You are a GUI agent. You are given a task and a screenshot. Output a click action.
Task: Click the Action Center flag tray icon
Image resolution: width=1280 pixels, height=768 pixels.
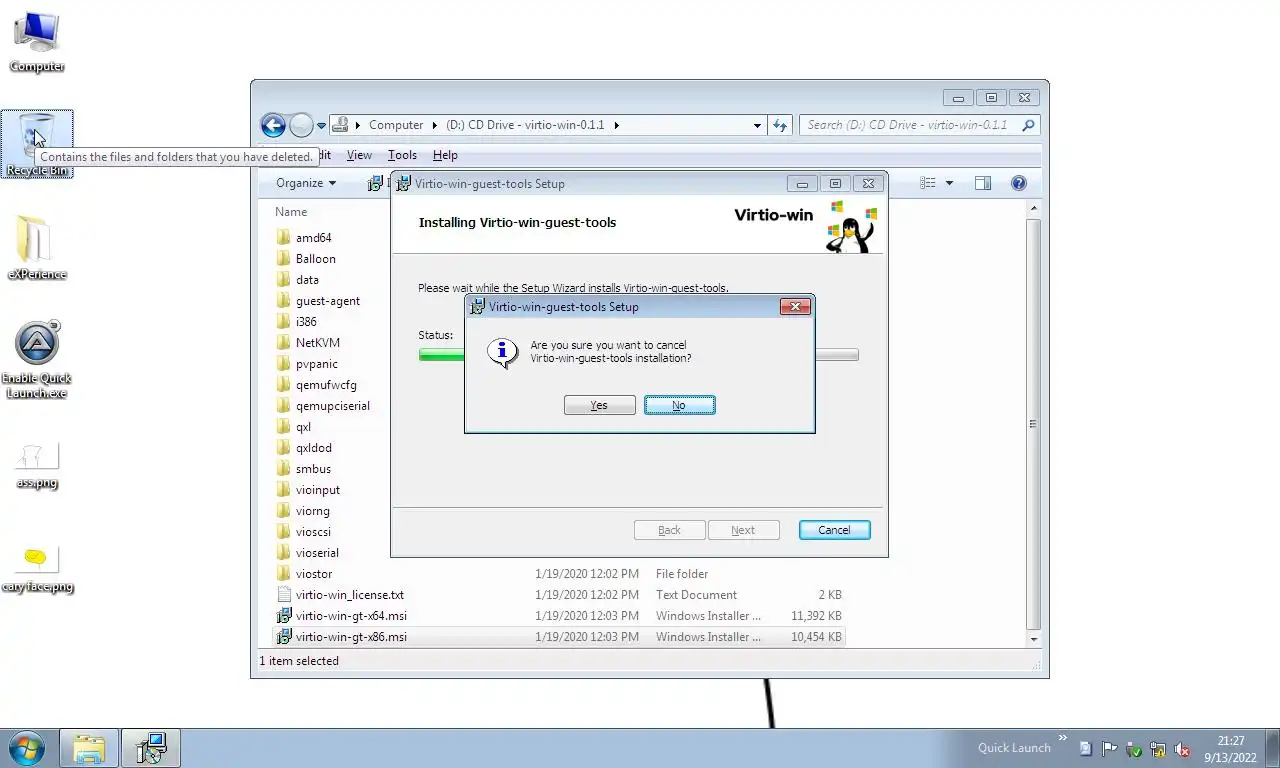1110,749
